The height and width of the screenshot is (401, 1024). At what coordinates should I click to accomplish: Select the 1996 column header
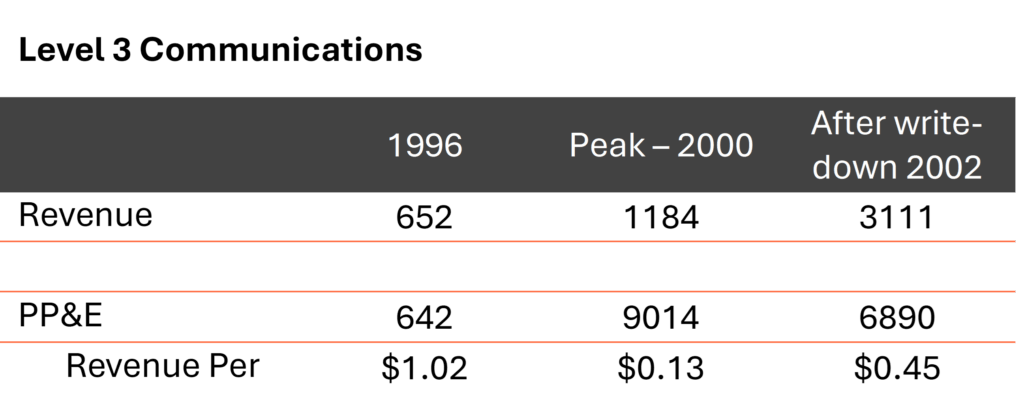[425, 146]
